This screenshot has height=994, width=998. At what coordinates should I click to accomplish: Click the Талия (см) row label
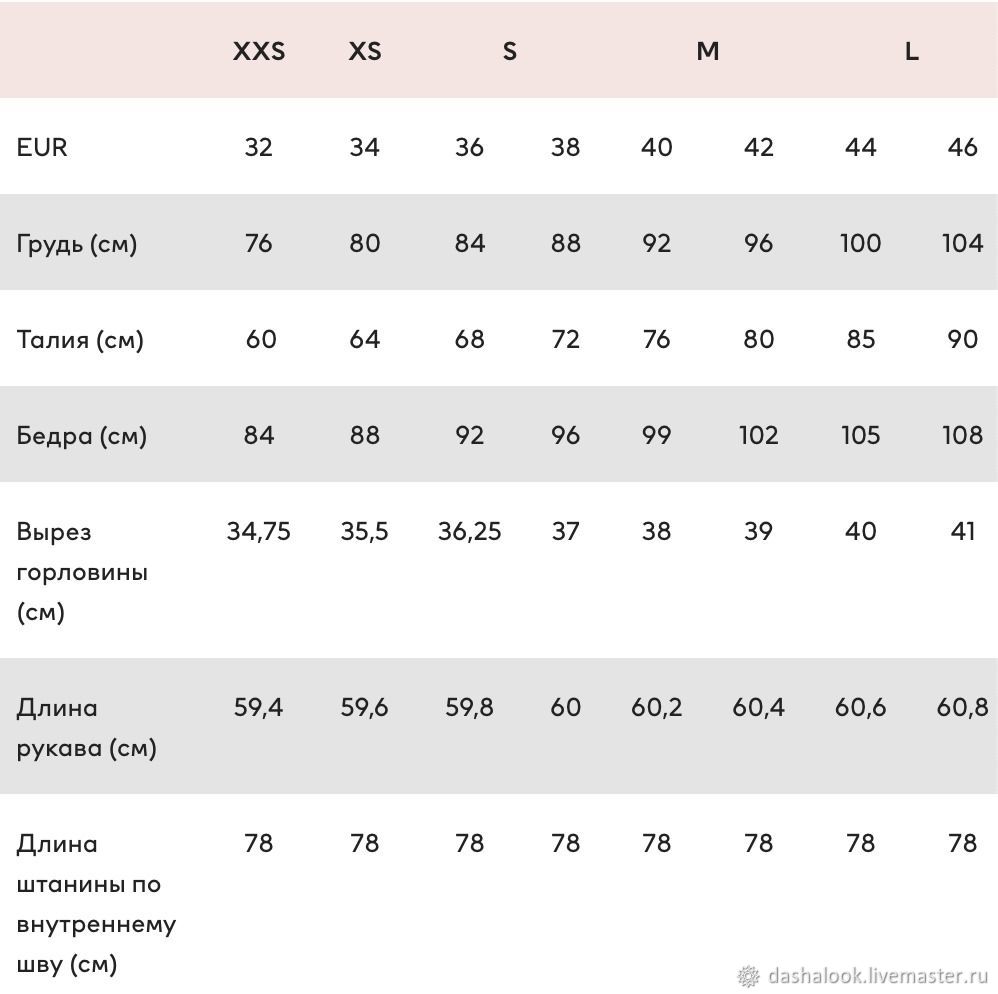pos(80,340)
